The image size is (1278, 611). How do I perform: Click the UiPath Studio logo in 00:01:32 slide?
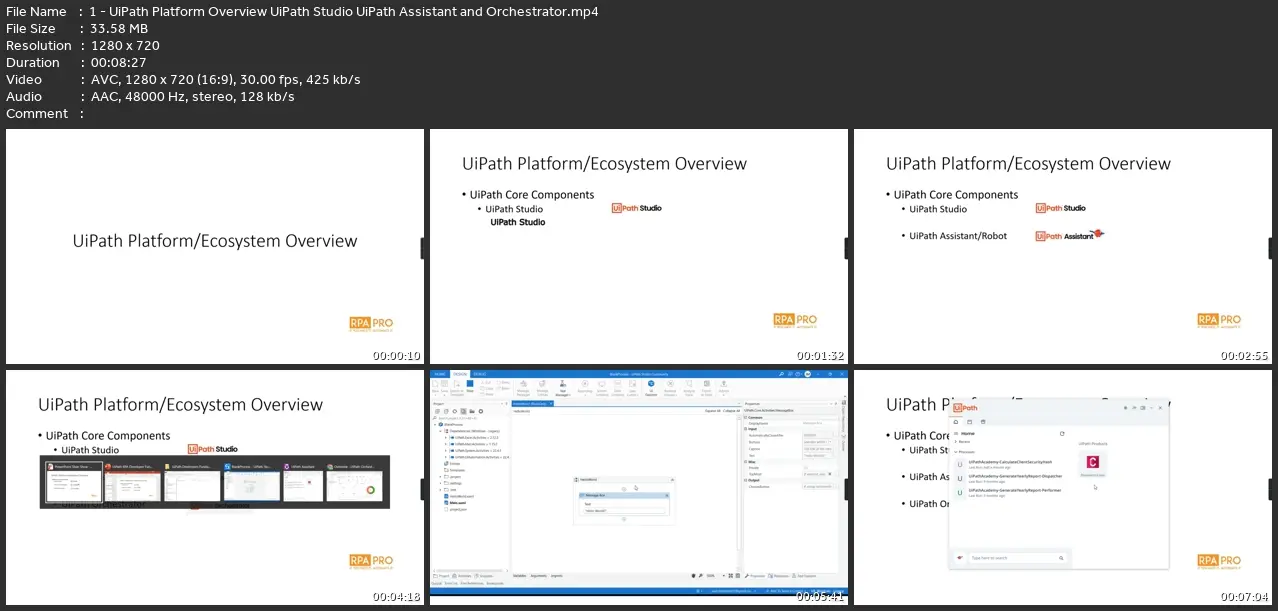(637, 208)
